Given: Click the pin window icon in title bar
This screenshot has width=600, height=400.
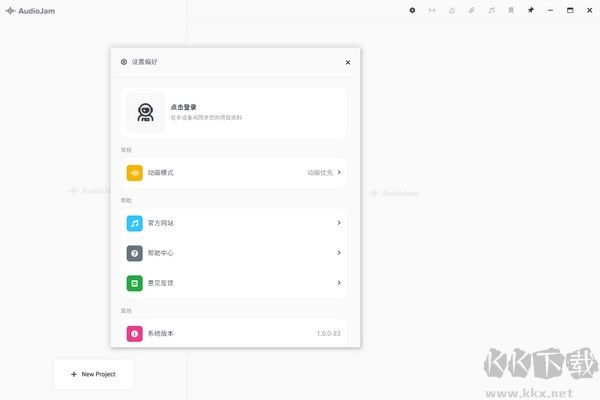Looking at the screenshot, I should (x=531, y=10).
